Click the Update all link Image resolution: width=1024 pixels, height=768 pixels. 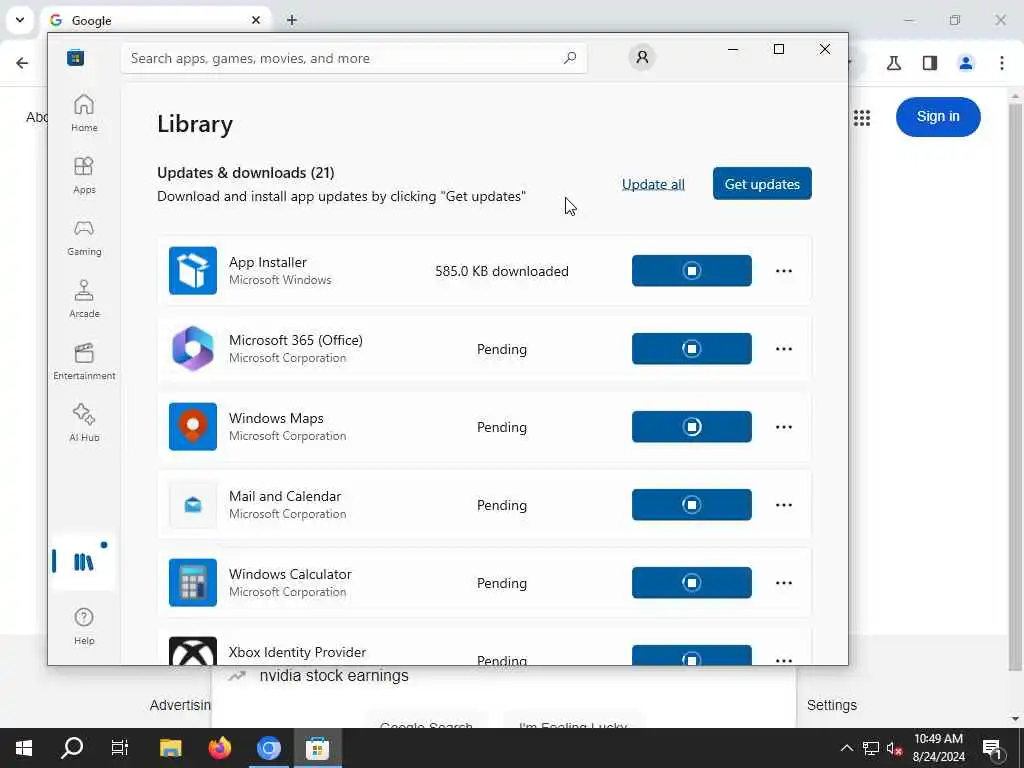(x=653, y=184)
